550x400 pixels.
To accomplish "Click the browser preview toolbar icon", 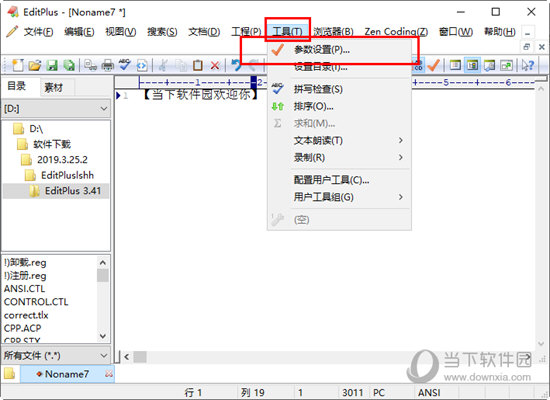I will [x=142, y=65].
